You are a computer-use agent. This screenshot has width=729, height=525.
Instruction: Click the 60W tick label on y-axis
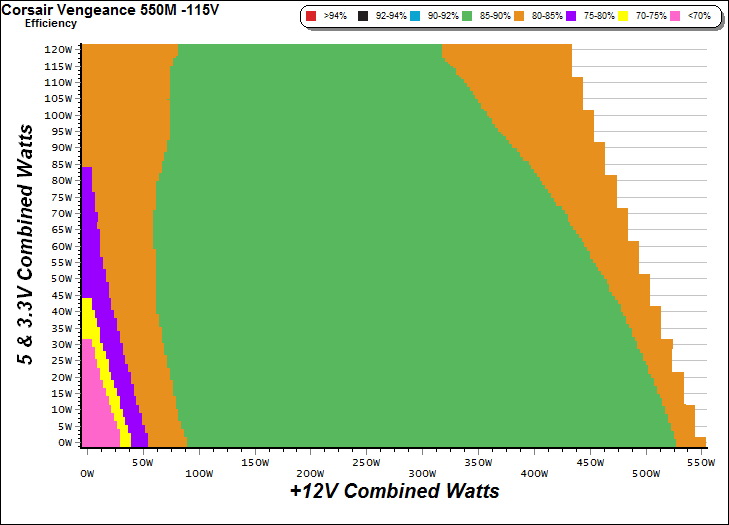[x=60, y=246]
